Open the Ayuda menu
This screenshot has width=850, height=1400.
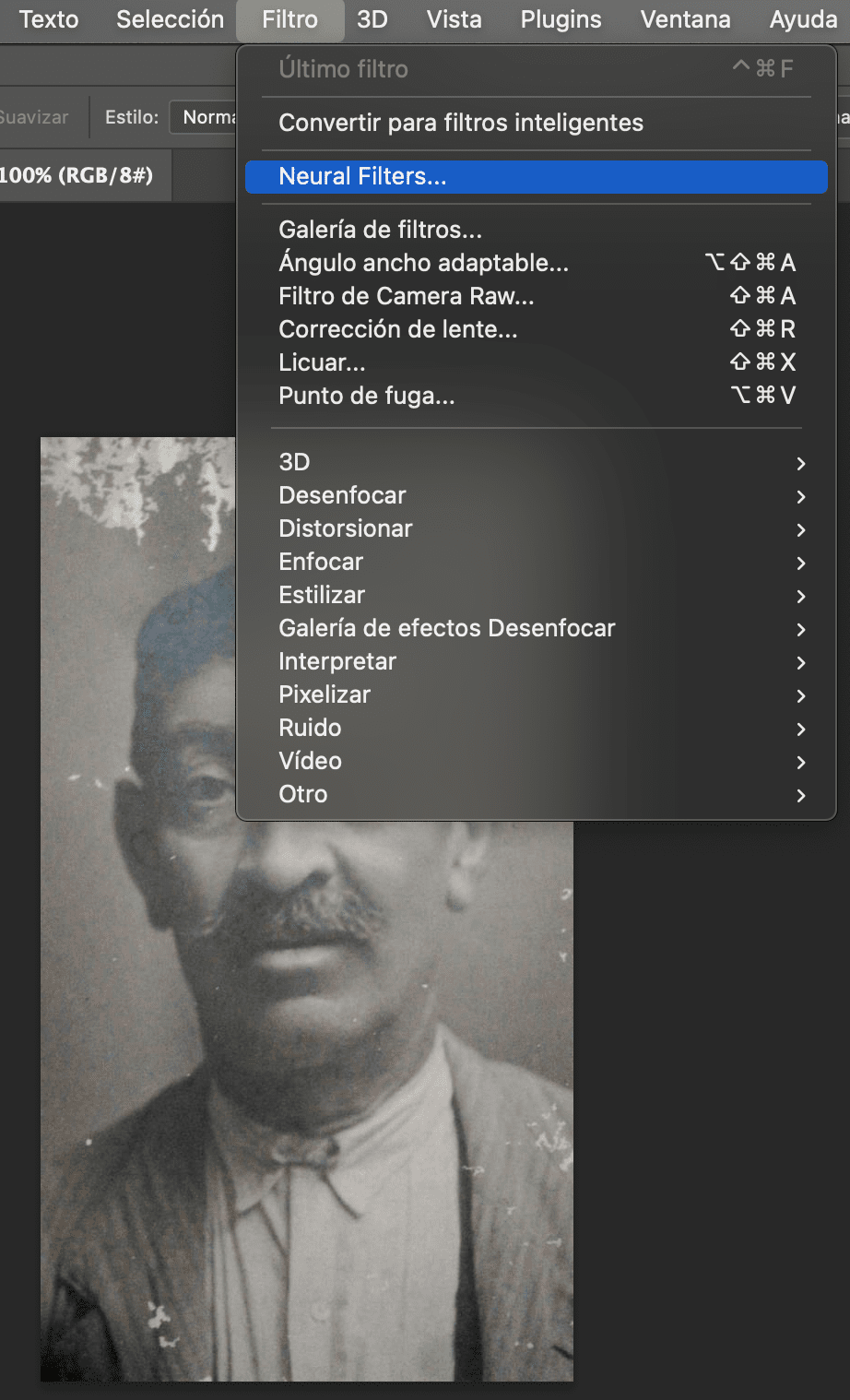803,19
